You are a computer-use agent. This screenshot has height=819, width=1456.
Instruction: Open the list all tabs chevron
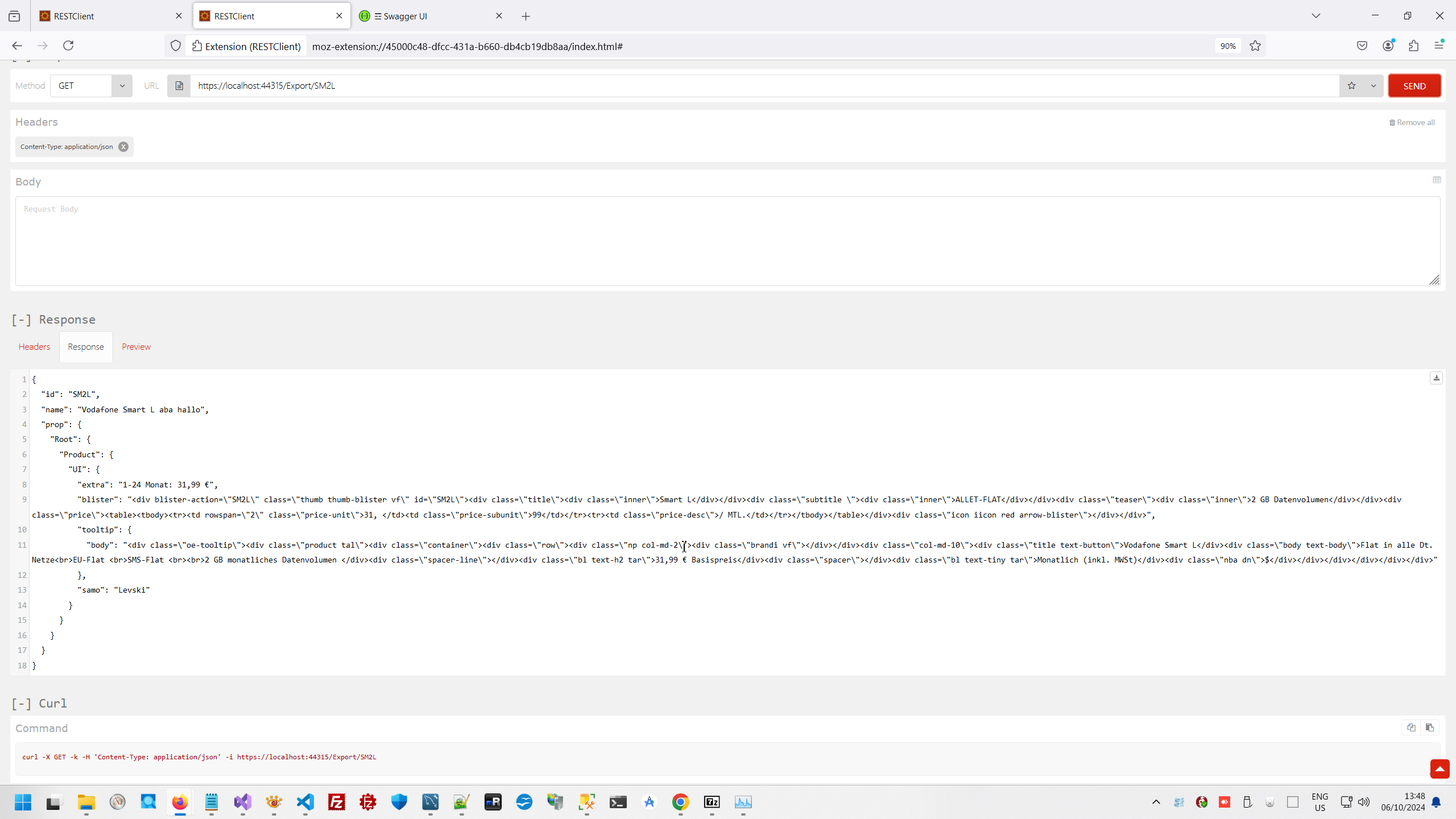click(1316, 16)
